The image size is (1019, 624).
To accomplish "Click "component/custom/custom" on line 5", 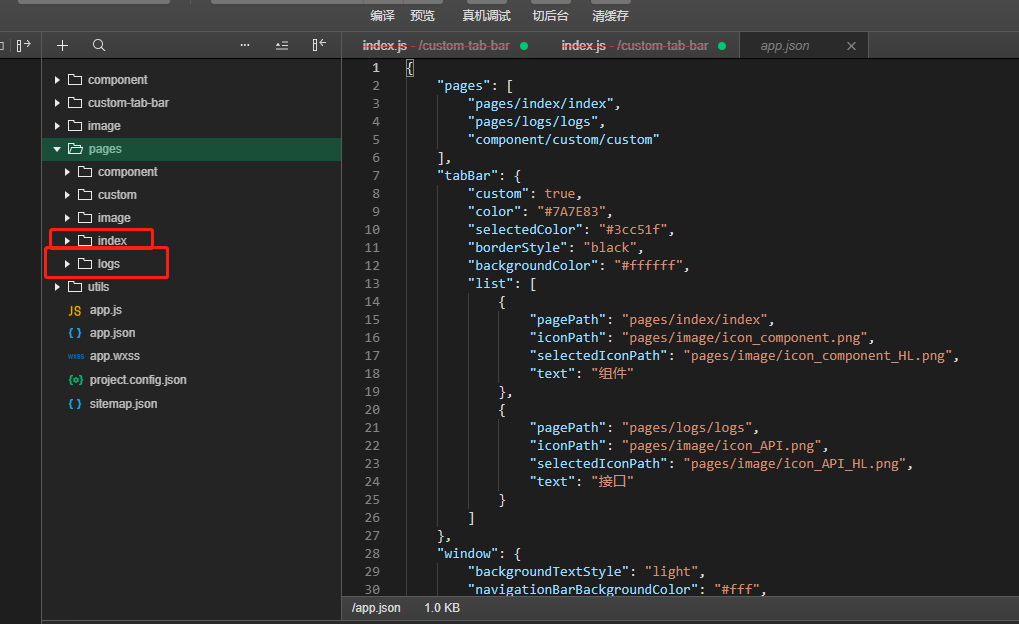I will (x=563, y=140).
